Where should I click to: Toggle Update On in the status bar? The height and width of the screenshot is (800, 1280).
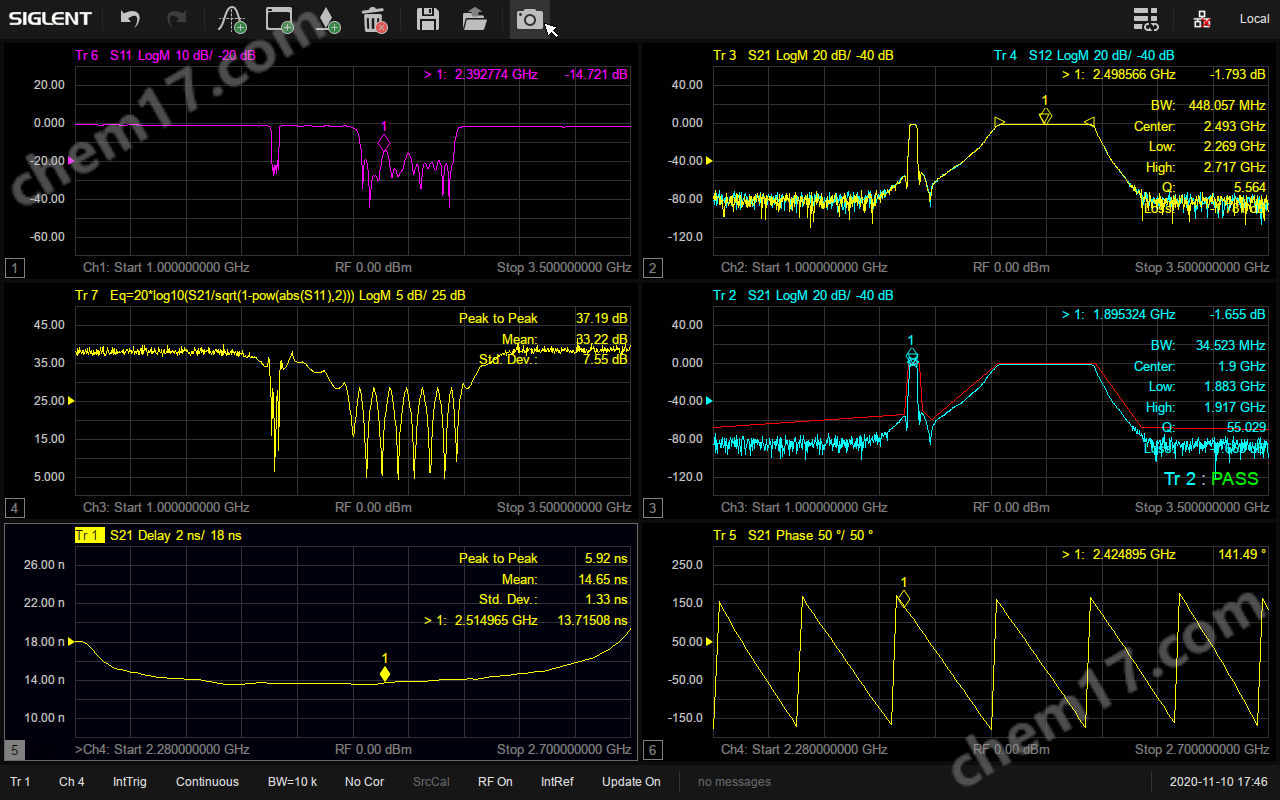coord(631,782)
